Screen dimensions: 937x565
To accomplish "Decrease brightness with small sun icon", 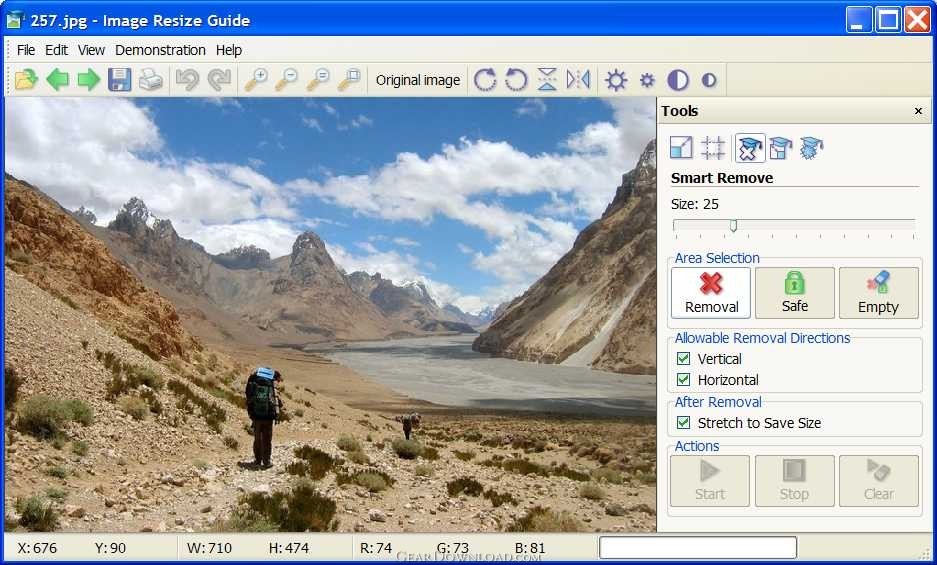I will click(x=647, y=80).
